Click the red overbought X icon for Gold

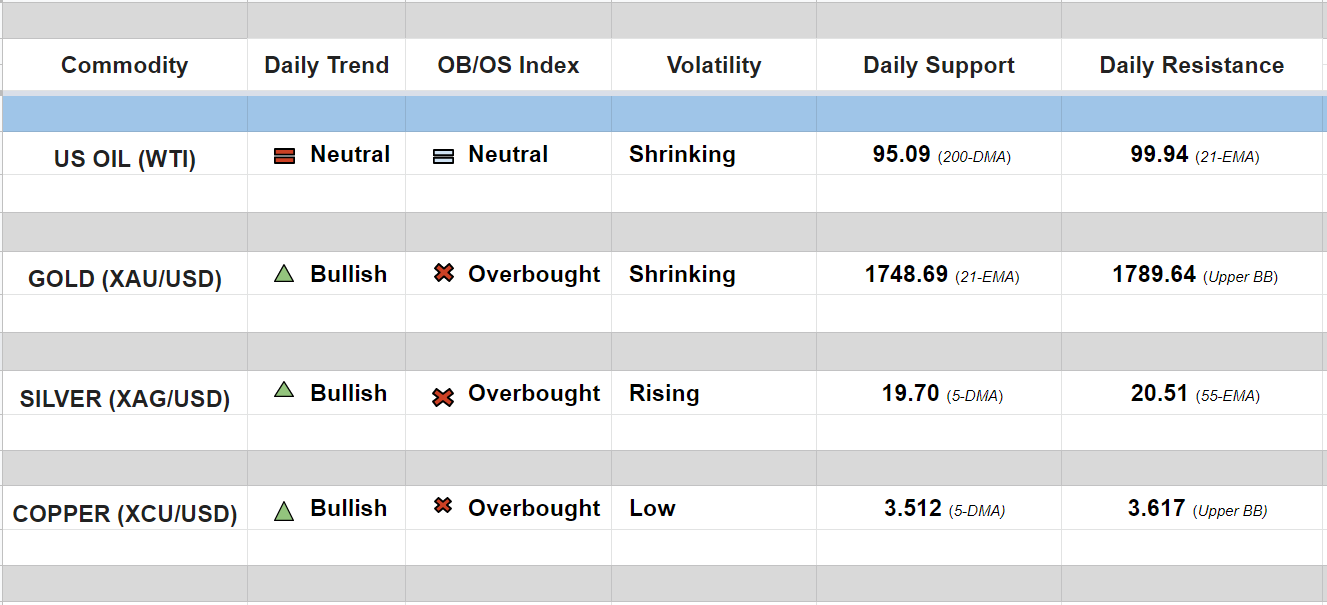[444, 273]
